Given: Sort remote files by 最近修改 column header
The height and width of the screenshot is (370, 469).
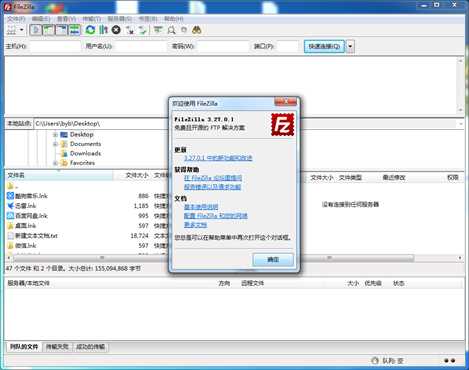Looking at the screenshot, I should pos(394,178).
